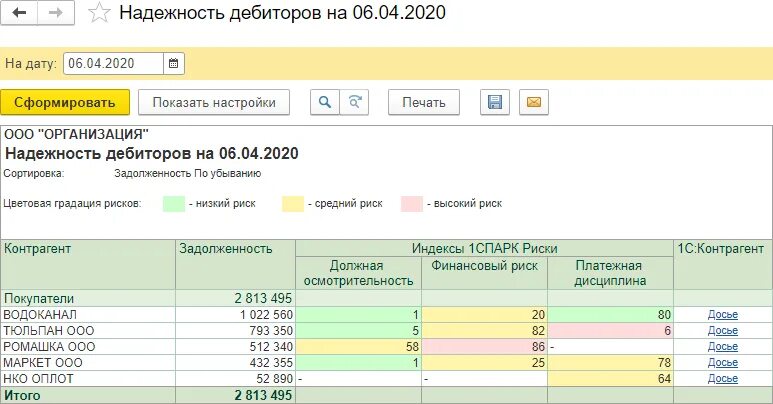This screenshot has width=773, height=404.
Task: Click into the На дату field
Action: click(112, 63)
